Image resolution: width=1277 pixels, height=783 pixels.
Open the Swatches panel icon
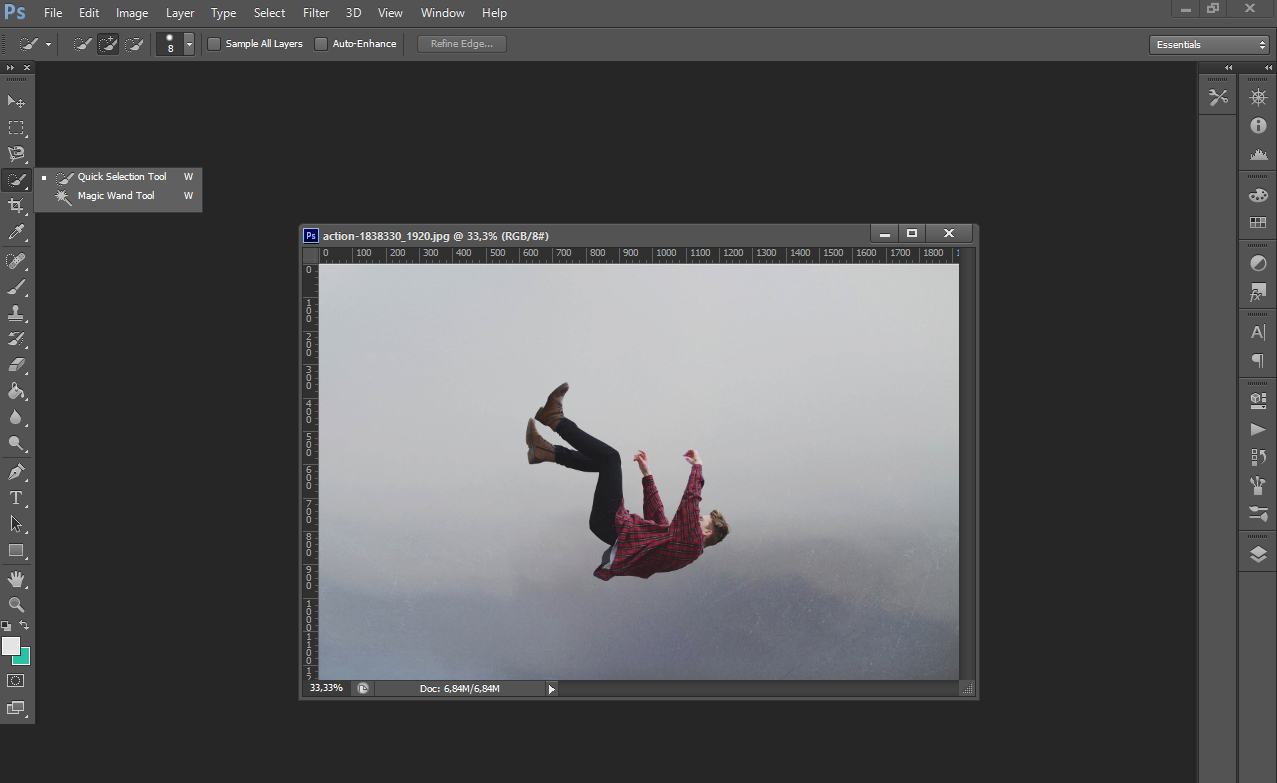[1258, 223]
